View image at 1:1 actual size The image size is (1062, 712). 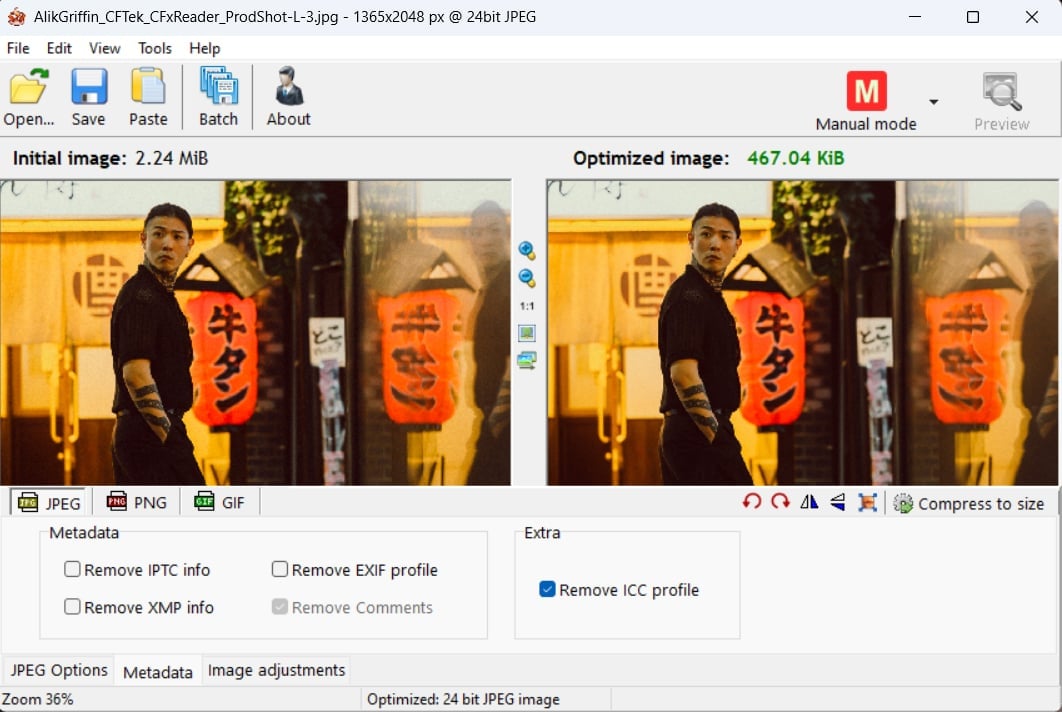[527, 305]
